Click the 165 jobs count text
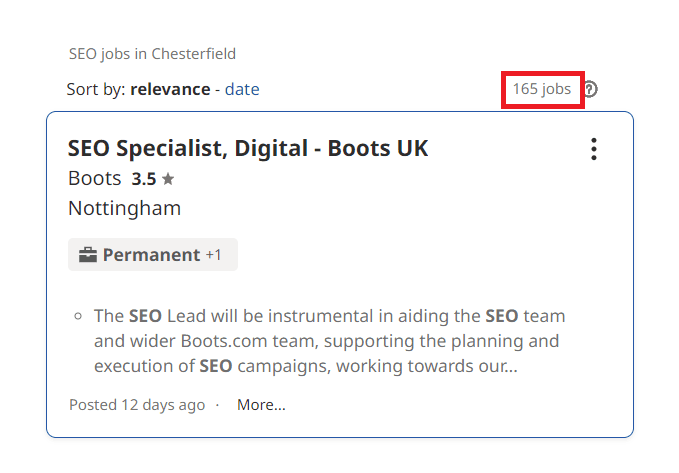Image resolution: width=679 pixels, height=473 pixels. point(542,89)
